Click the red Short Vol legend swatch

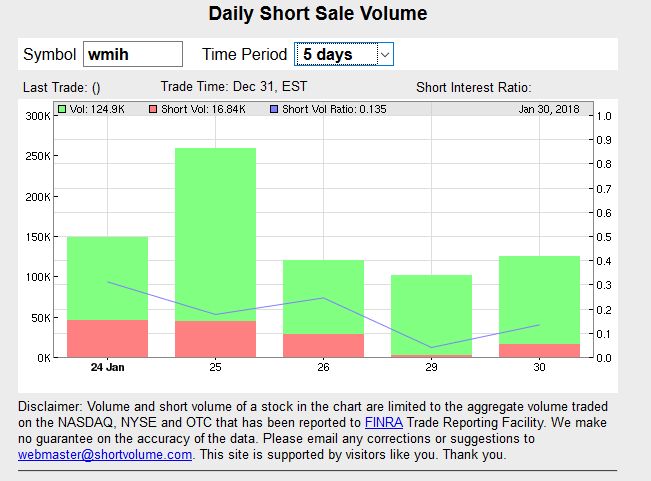pos(153,109)
